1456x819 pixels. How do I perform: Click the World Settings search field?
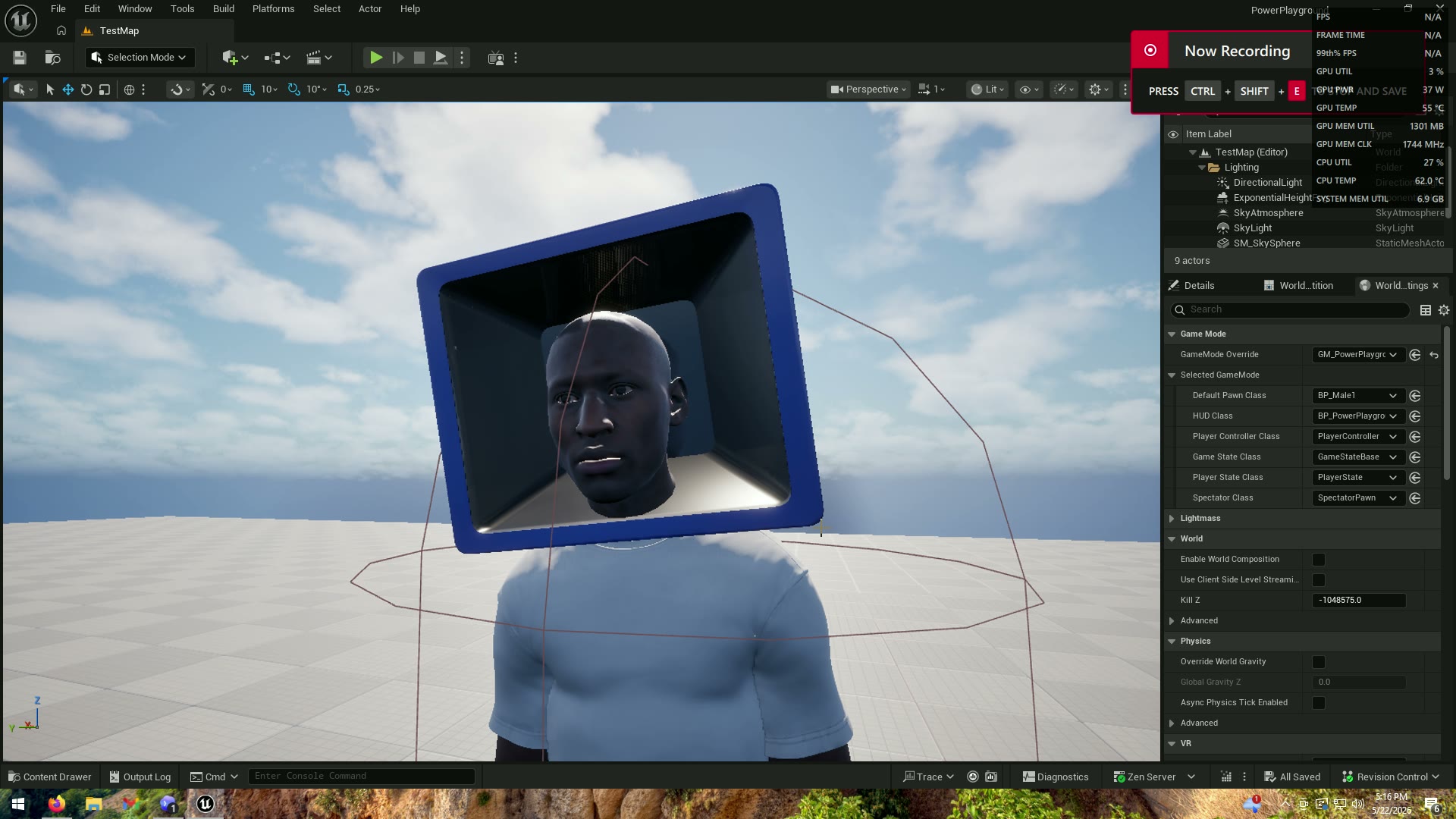pos(1289,309)
